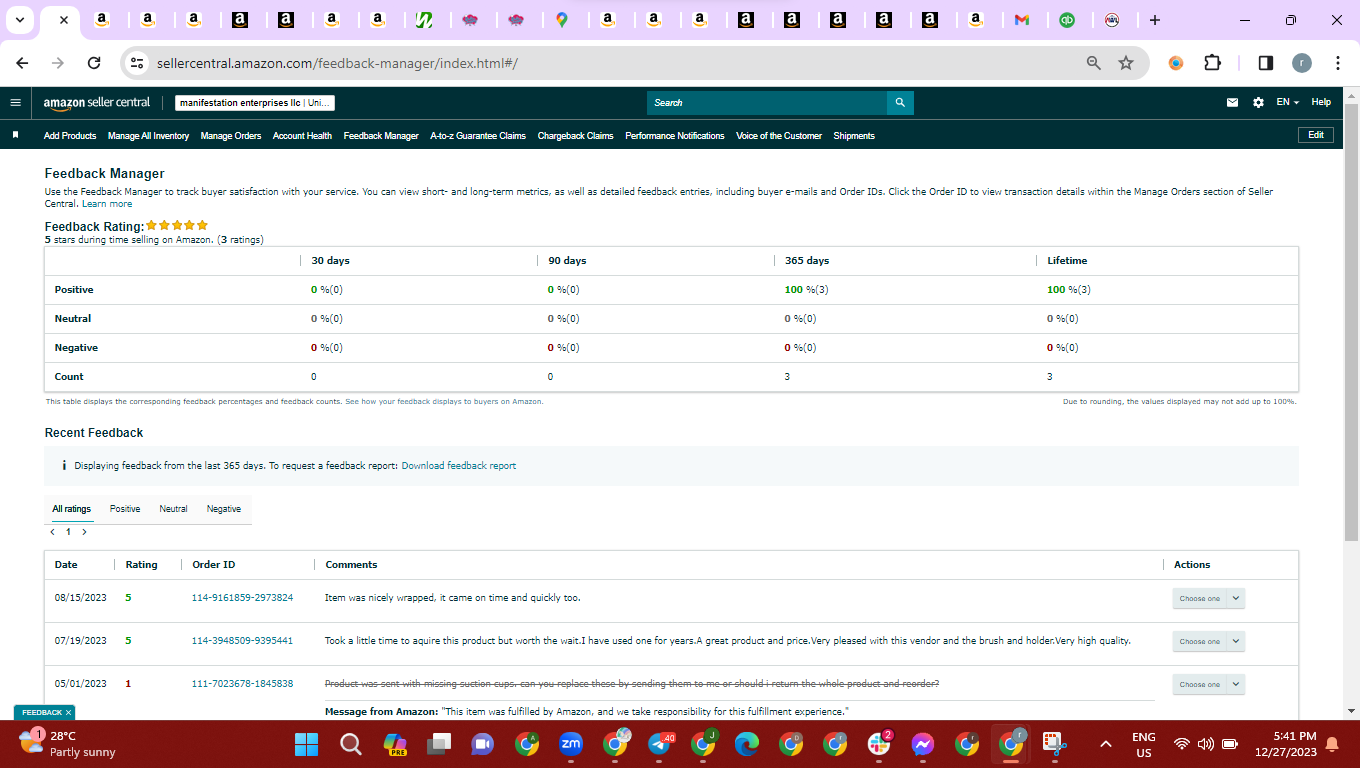Close the FEEDBACK widget tab
This screenshot has width=1360, height=768.
pos(68,712)
